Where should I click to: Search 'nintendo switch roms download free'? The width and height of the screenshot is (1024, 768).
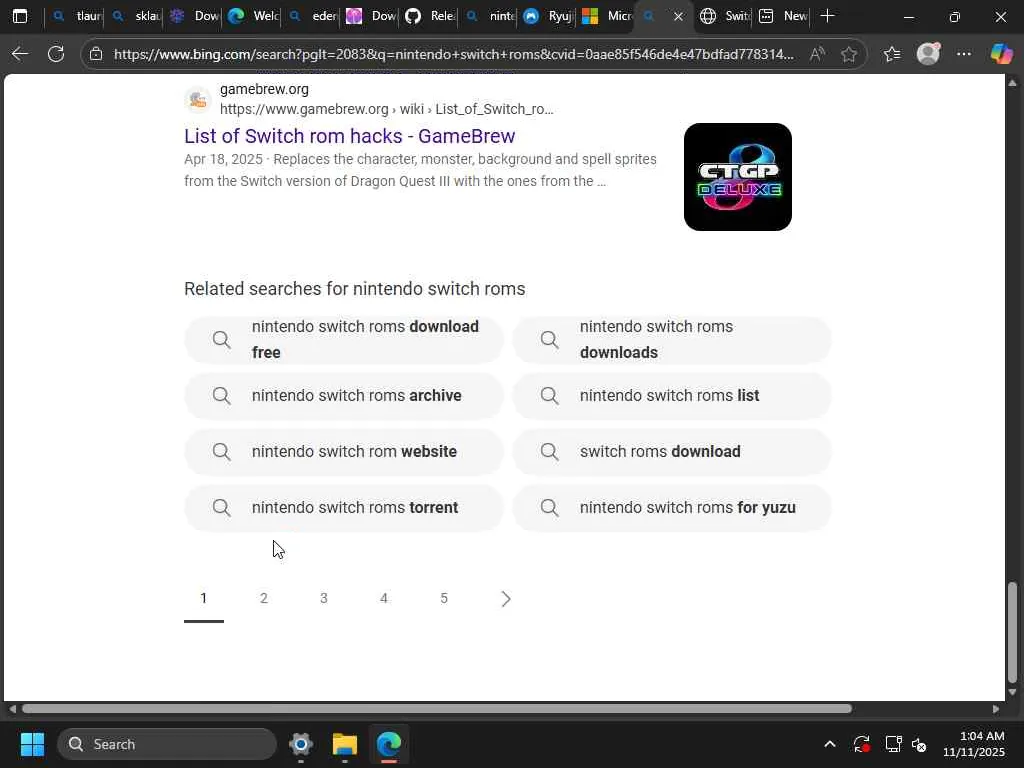[x=344, y=340]
